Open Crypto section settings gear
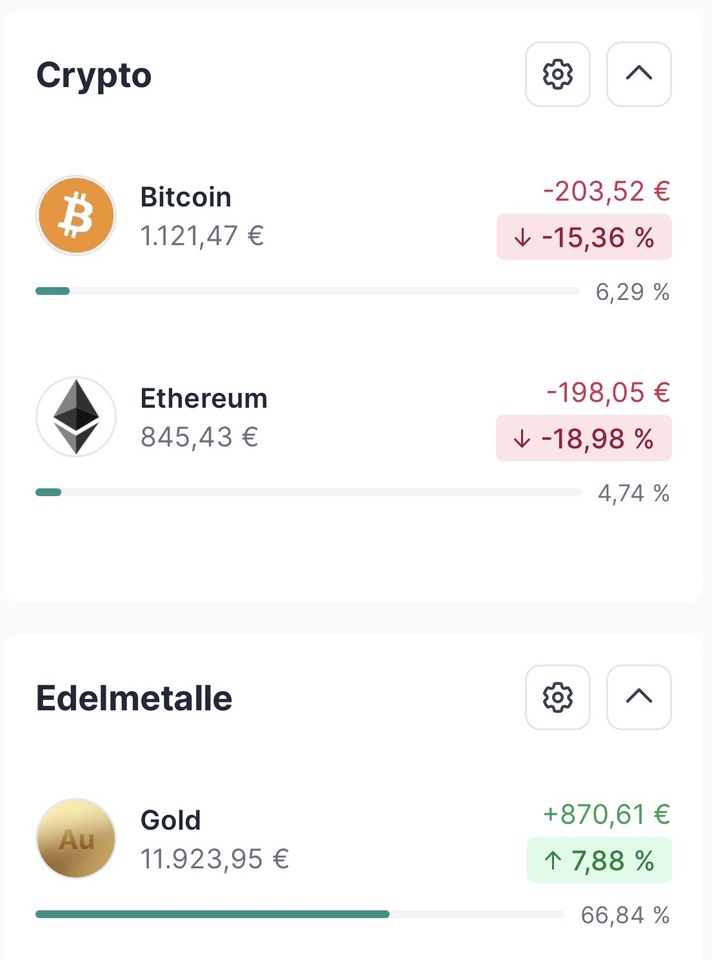 (558, 74)
